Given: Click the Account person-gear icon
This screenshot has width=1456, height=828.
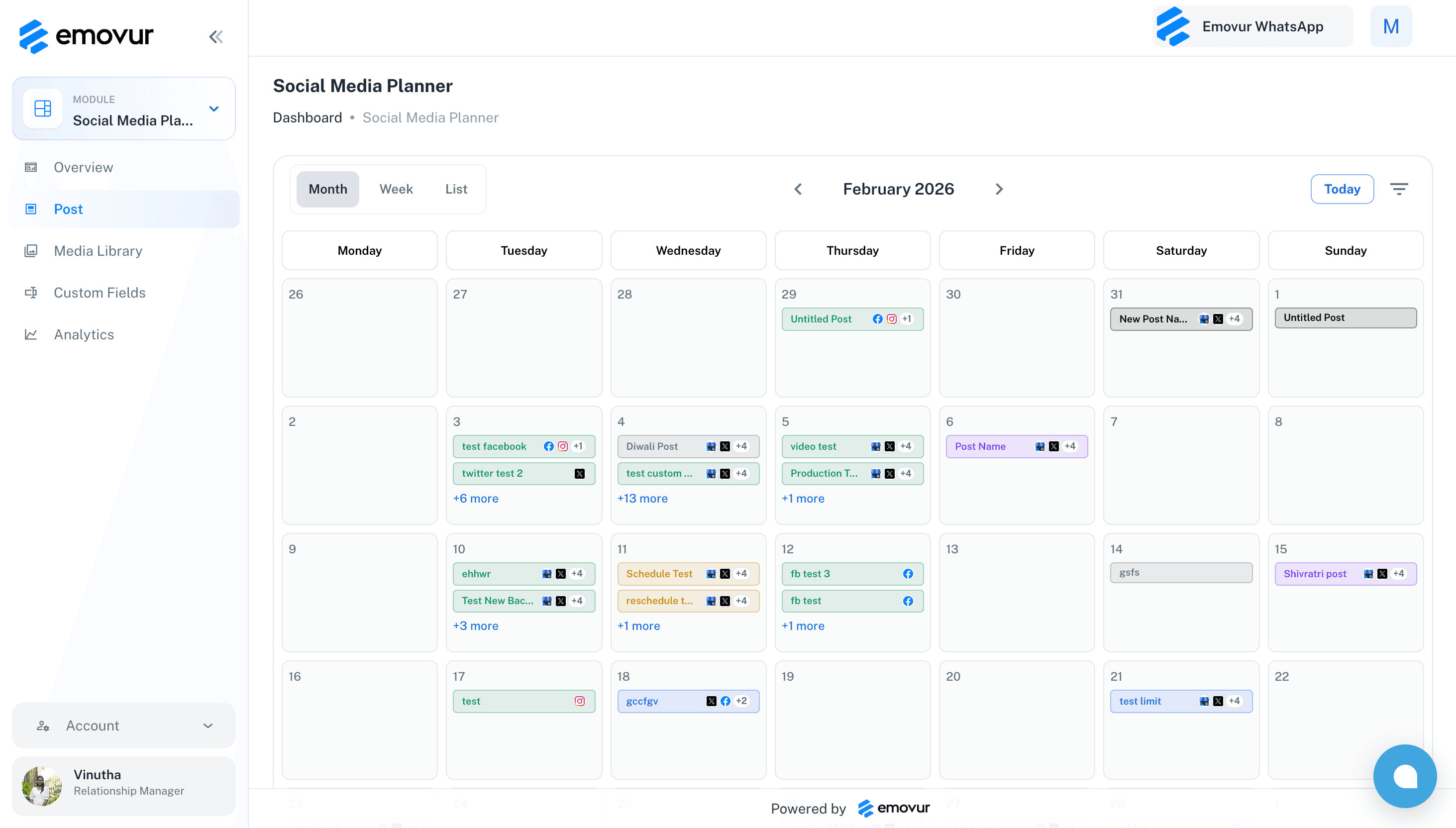Looking at the screenshot, I should [43, 725].
